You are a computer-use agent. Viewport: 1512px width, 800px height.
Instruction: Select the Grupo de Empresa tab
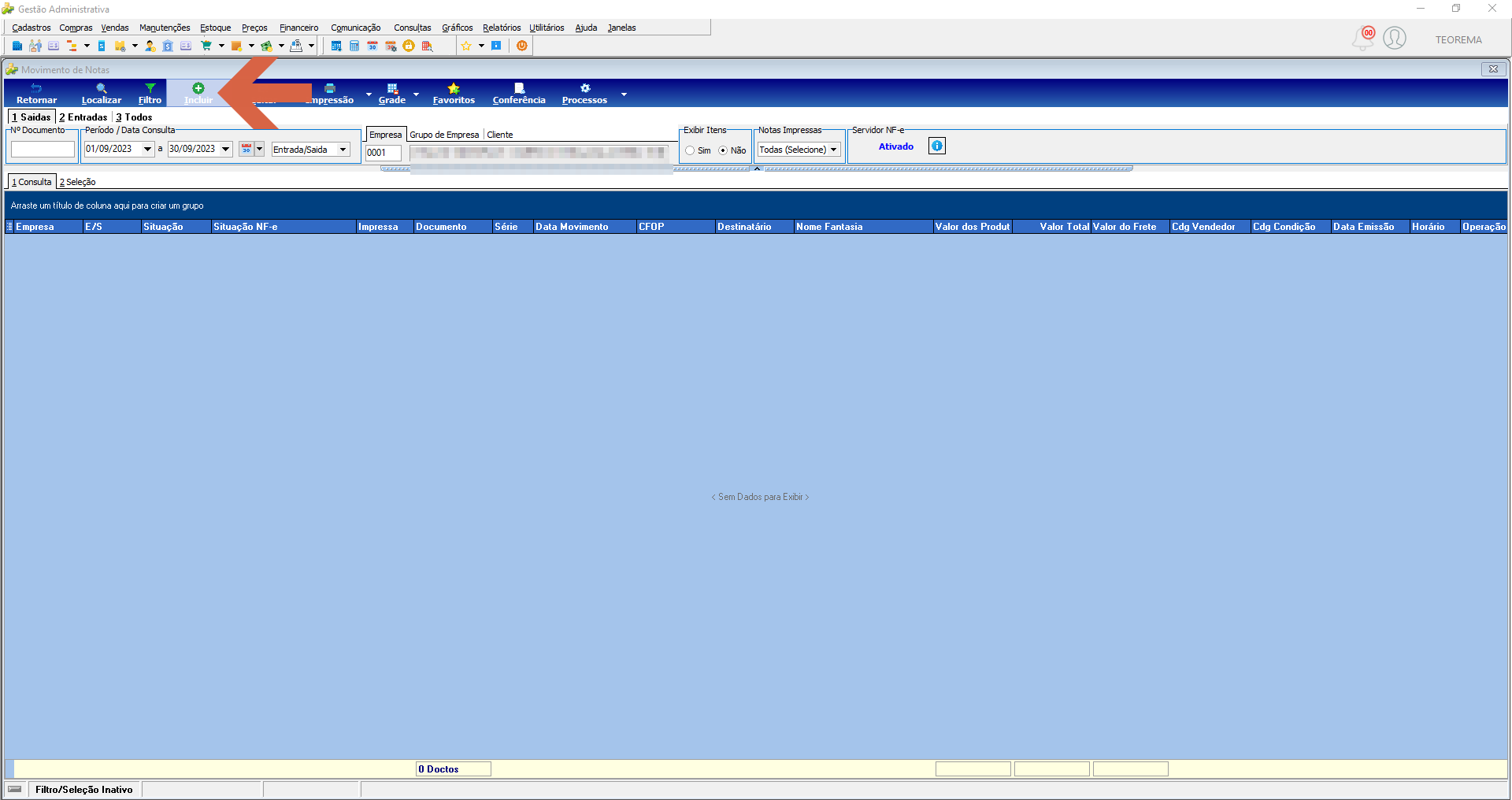pos(444,135)
